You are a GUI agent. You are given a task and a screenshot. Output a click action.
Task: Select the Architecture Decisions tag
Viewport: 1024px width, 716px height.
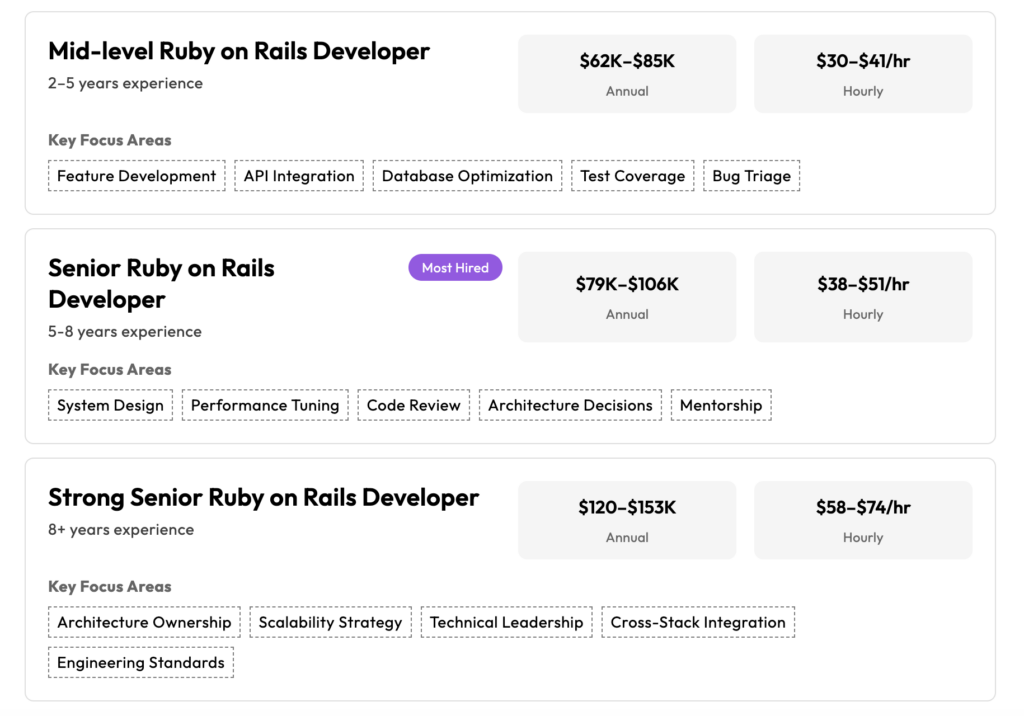[x=571, y=405]
